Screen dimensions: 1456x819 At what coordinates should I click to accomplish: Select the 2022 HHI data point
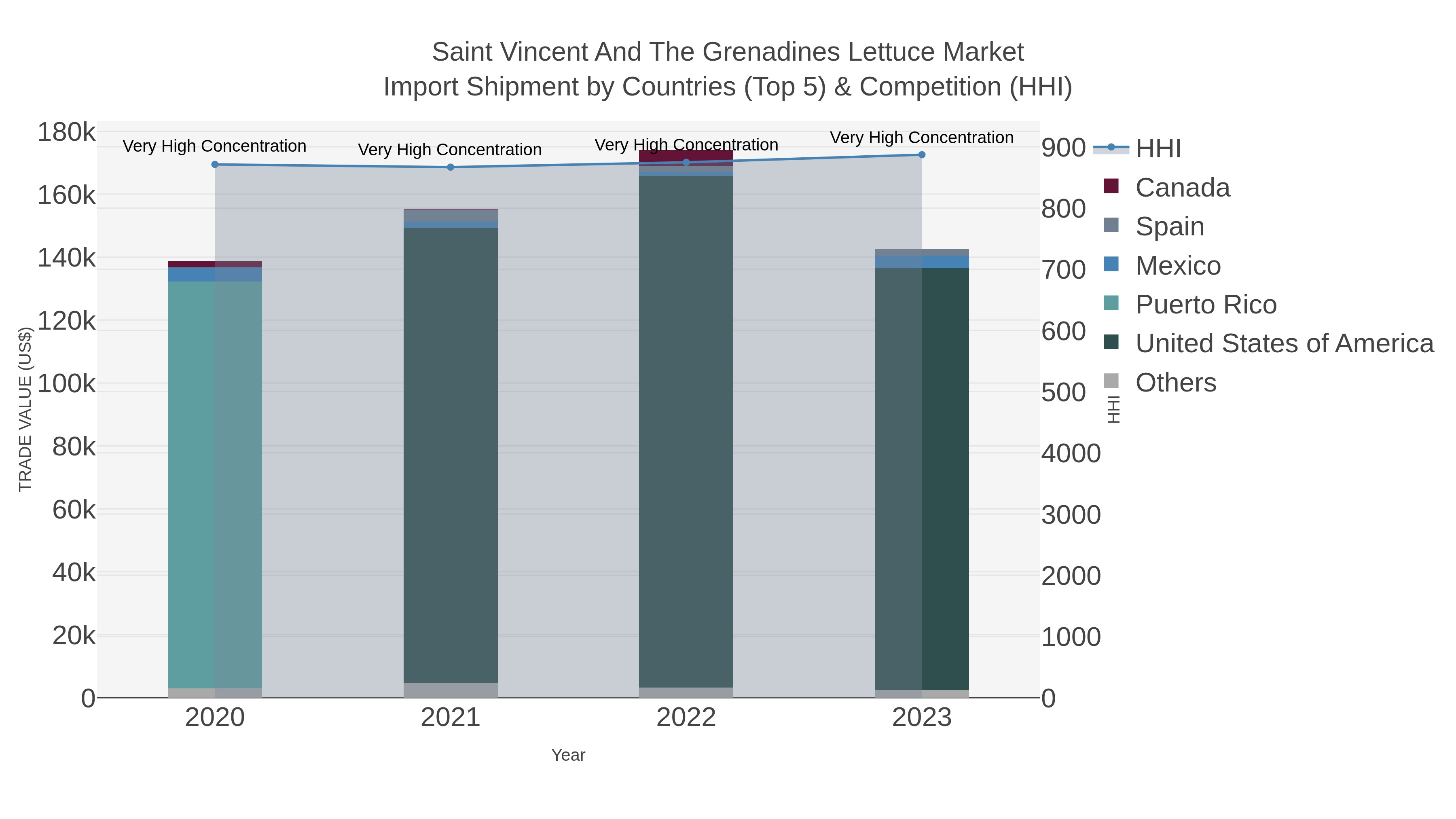point(686,163)
